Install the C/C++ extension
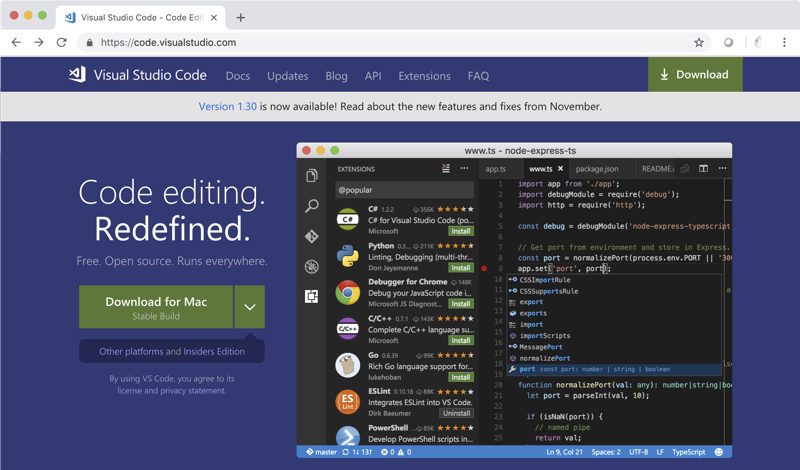Viewport: 800px width, 470px height. [461, 340]
